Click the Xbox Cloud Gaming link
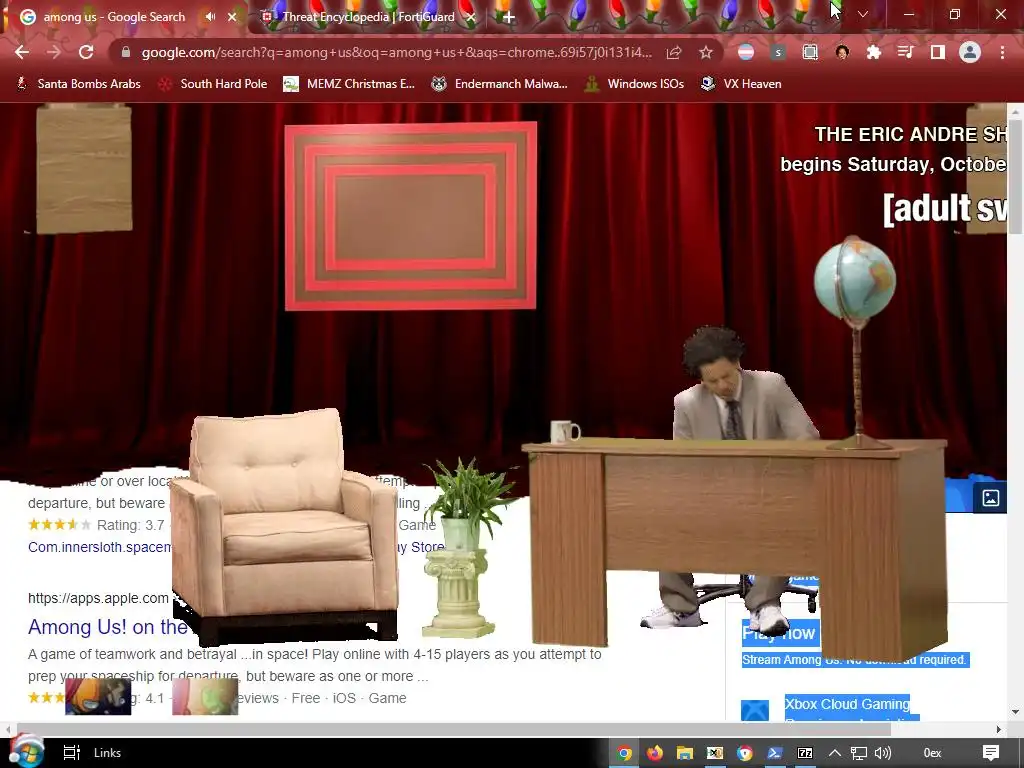The width and height of the screenshot is (1024, 768). tap(847, 704)
